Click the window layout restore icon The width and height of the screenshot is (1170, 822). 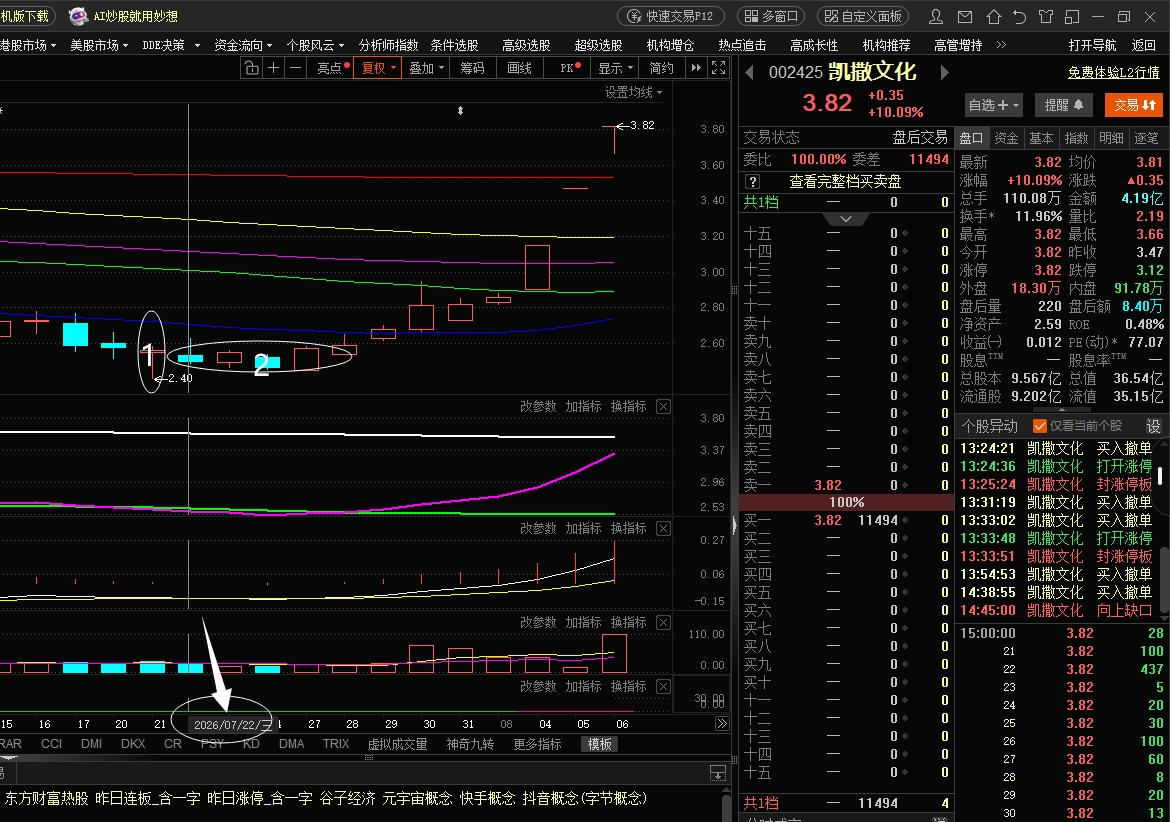(x=1072, y=16)
